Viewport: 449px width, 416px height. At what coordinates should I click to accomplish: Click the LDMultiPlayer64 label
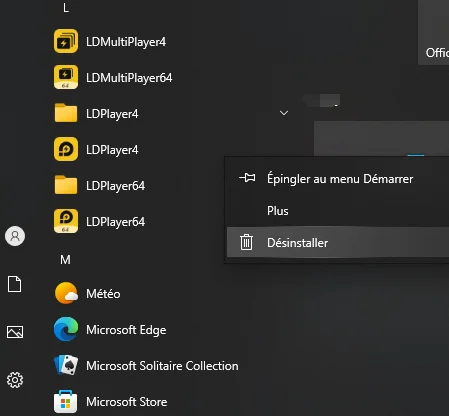[129, 78]
